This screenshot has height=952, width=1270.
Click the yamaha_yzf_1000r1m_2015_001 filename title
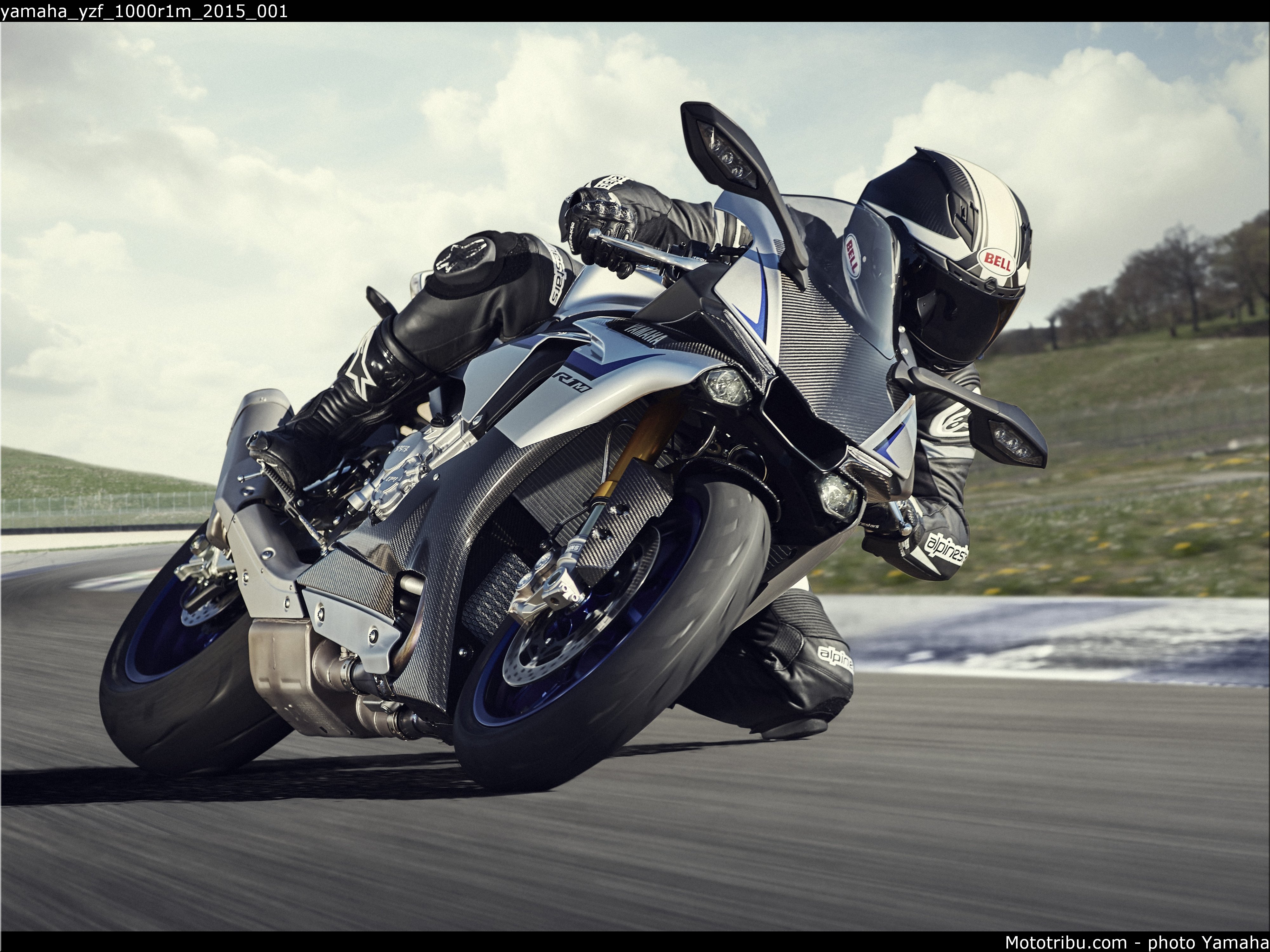pyautogui.click(x=144, y=11)
